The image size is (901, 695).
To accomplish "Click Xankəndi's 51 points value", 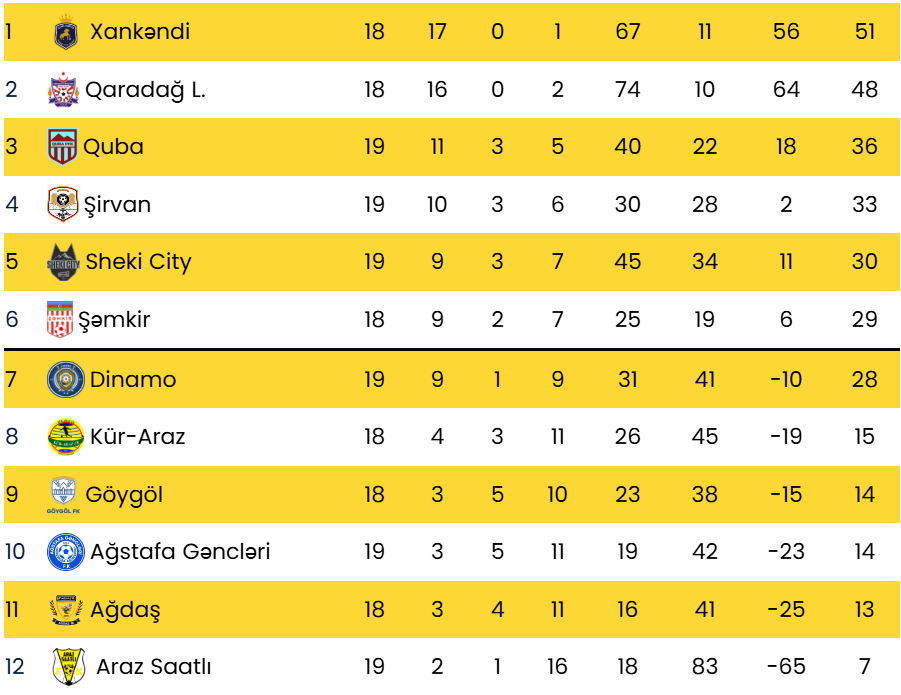I will (x=864, y=32).
